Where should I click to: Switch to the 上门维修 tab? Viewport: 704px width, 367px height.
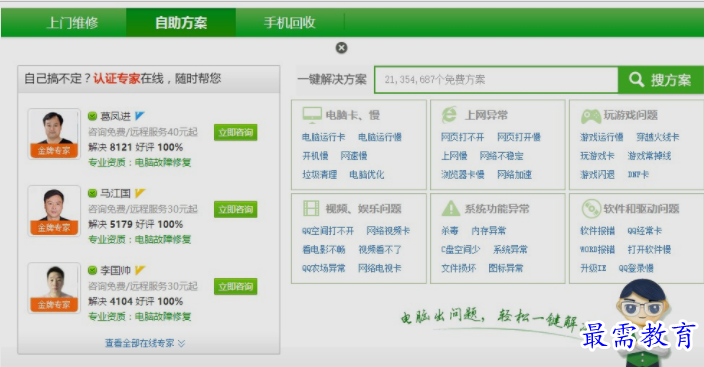72,22
